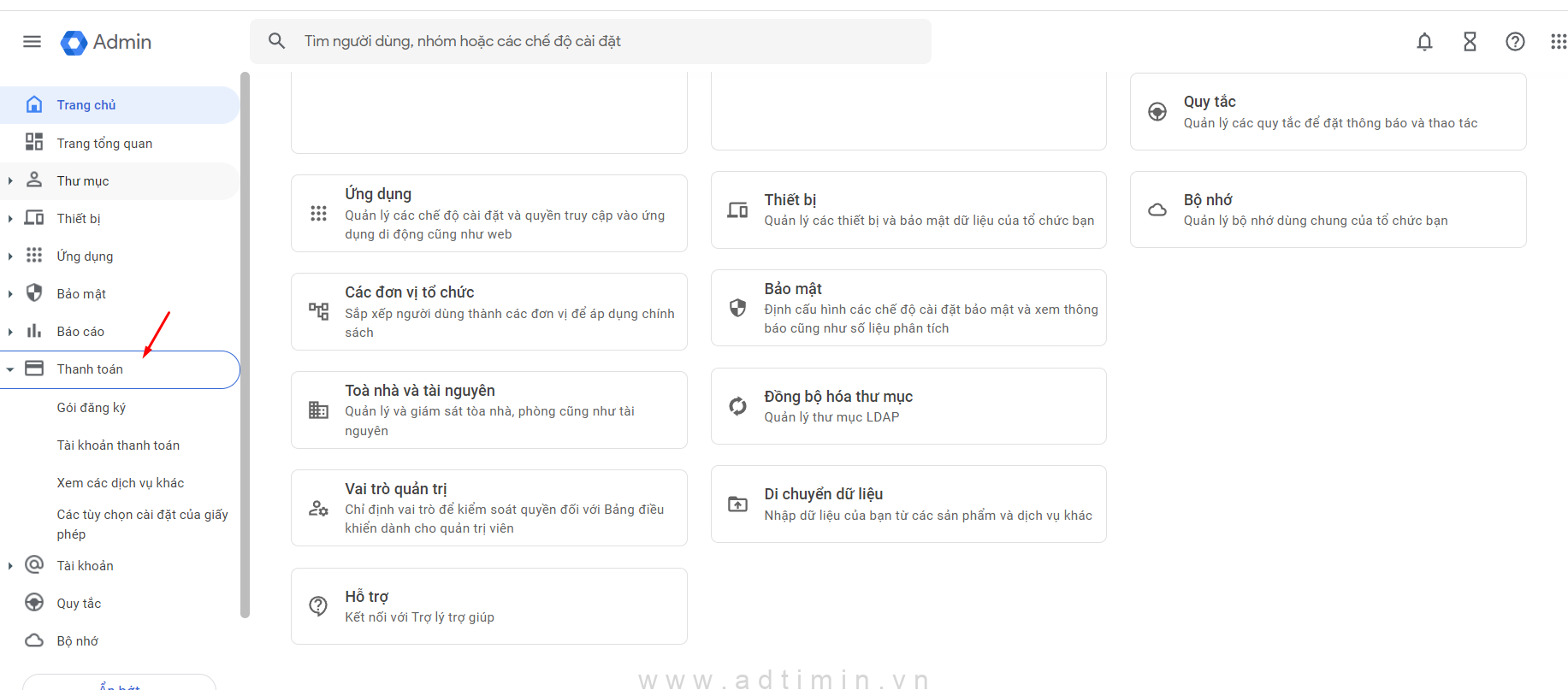The height and width of the screenshot is (690, 1568).
Task: Open Tài khoản thanh toán submenu item
Action: click(120, 445)
